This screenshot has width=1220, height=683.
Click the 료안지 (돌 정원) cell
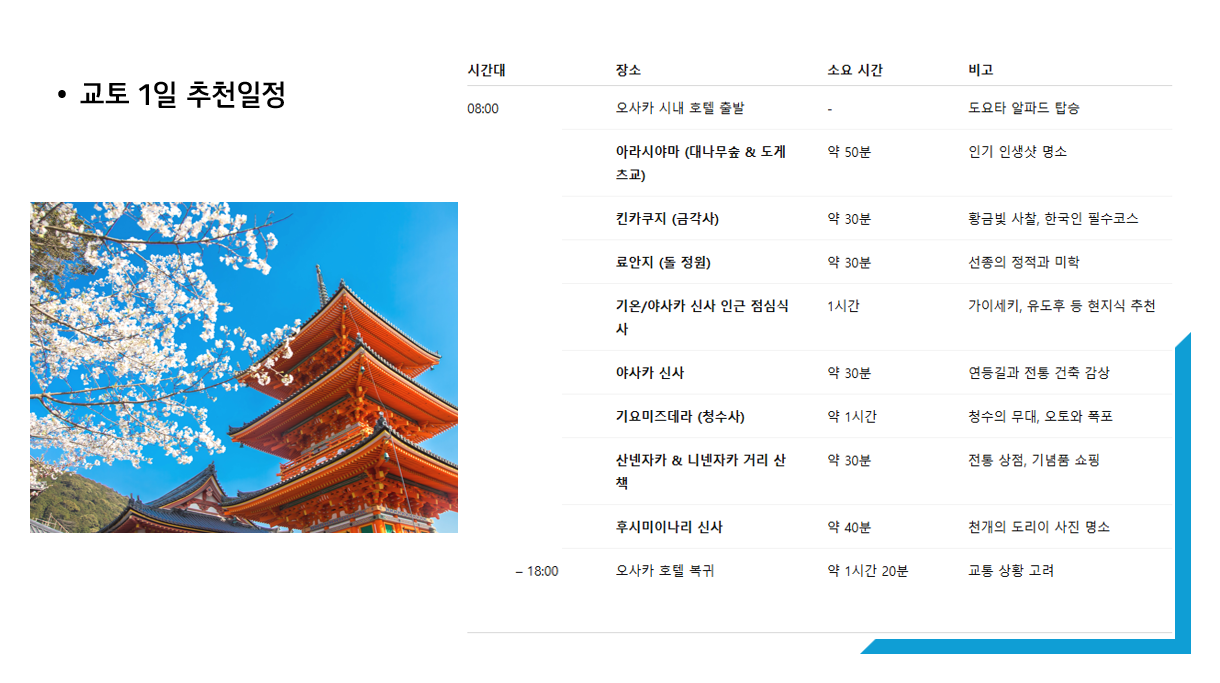[x=663, y=262]
